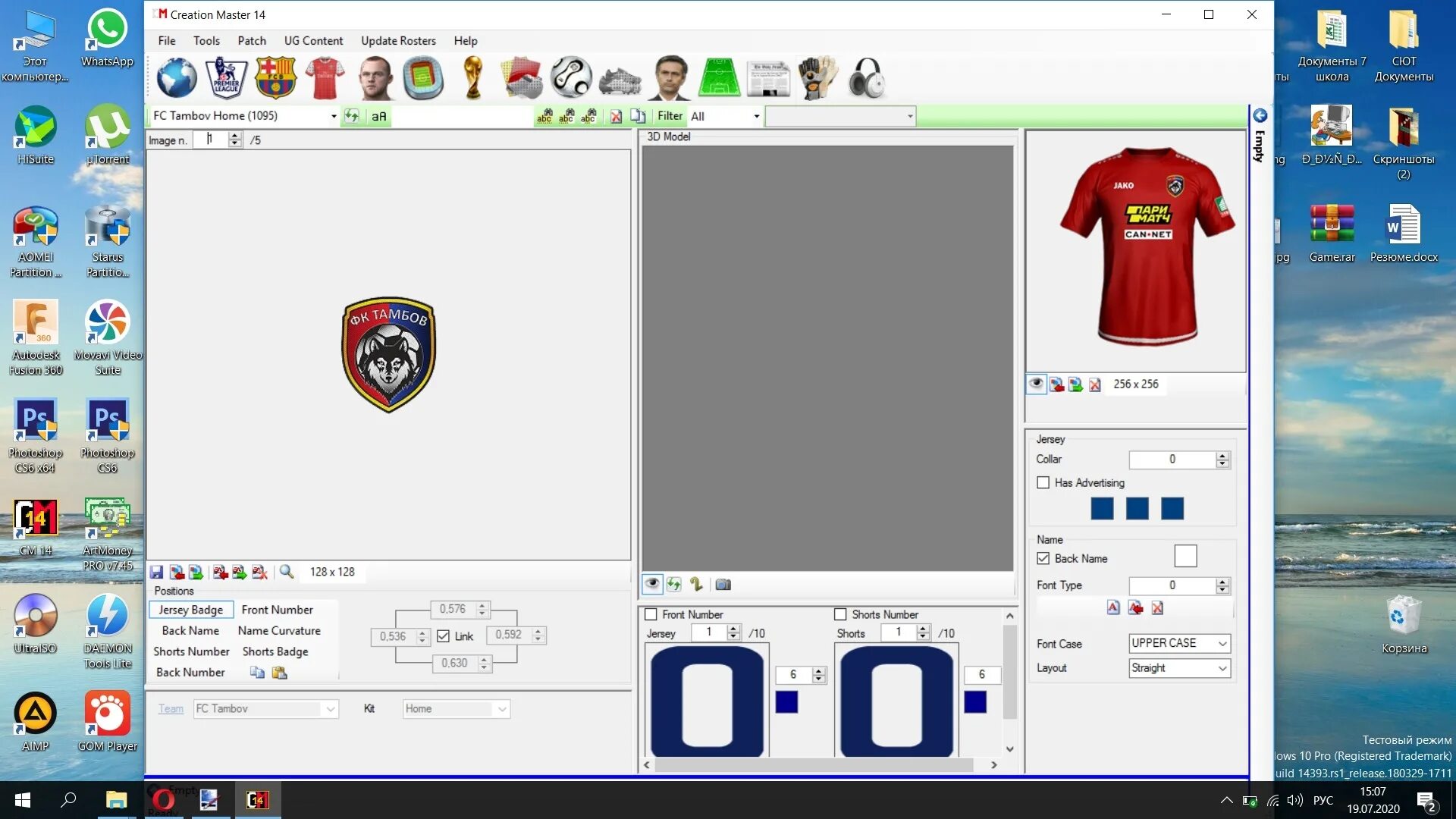Open the trophy Tournament editor icon
This screenshot has width=1456, height=819.
473,77
